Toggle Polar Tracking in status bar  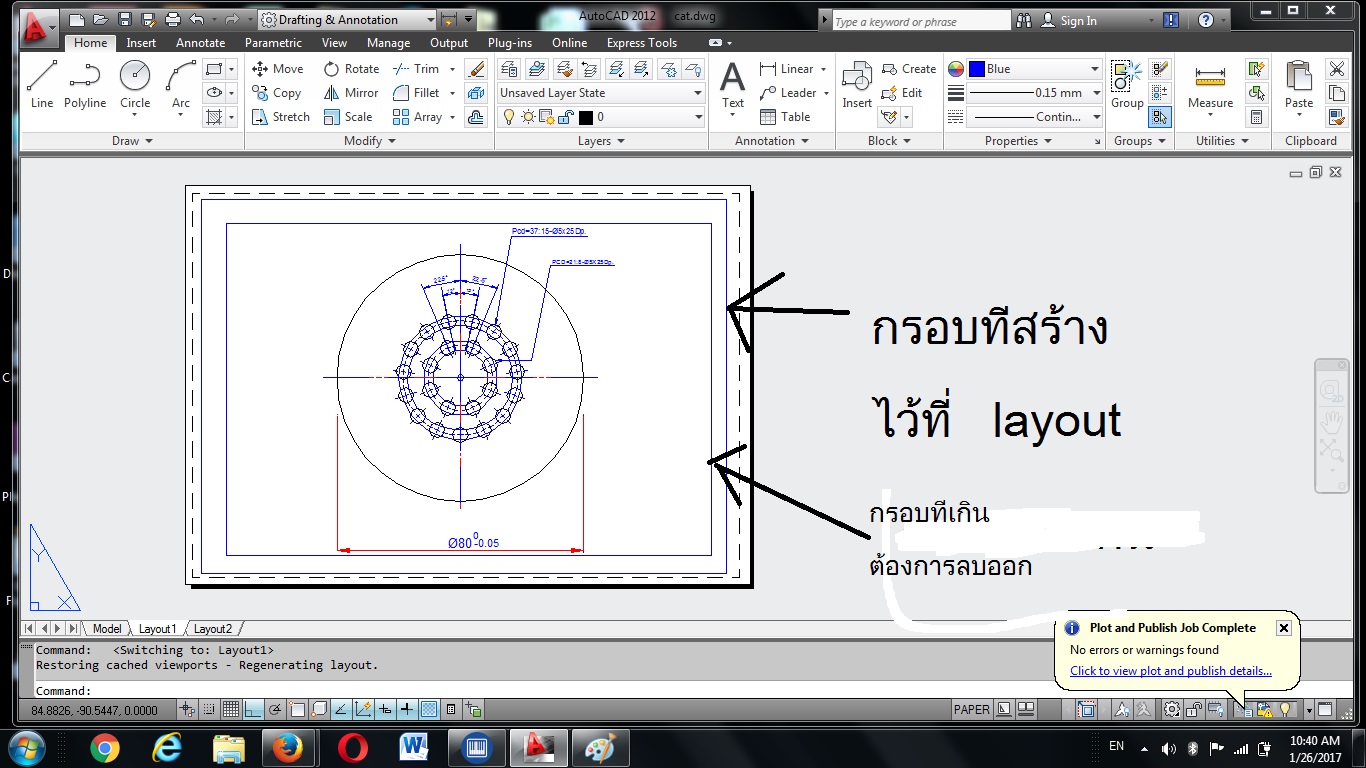click(x=275, y=710)
